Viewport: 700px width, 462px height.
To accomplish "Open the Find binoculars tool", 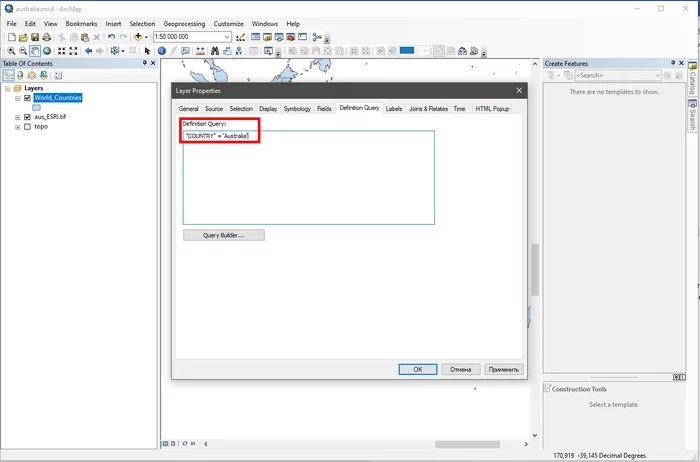I will coord(215,51).
